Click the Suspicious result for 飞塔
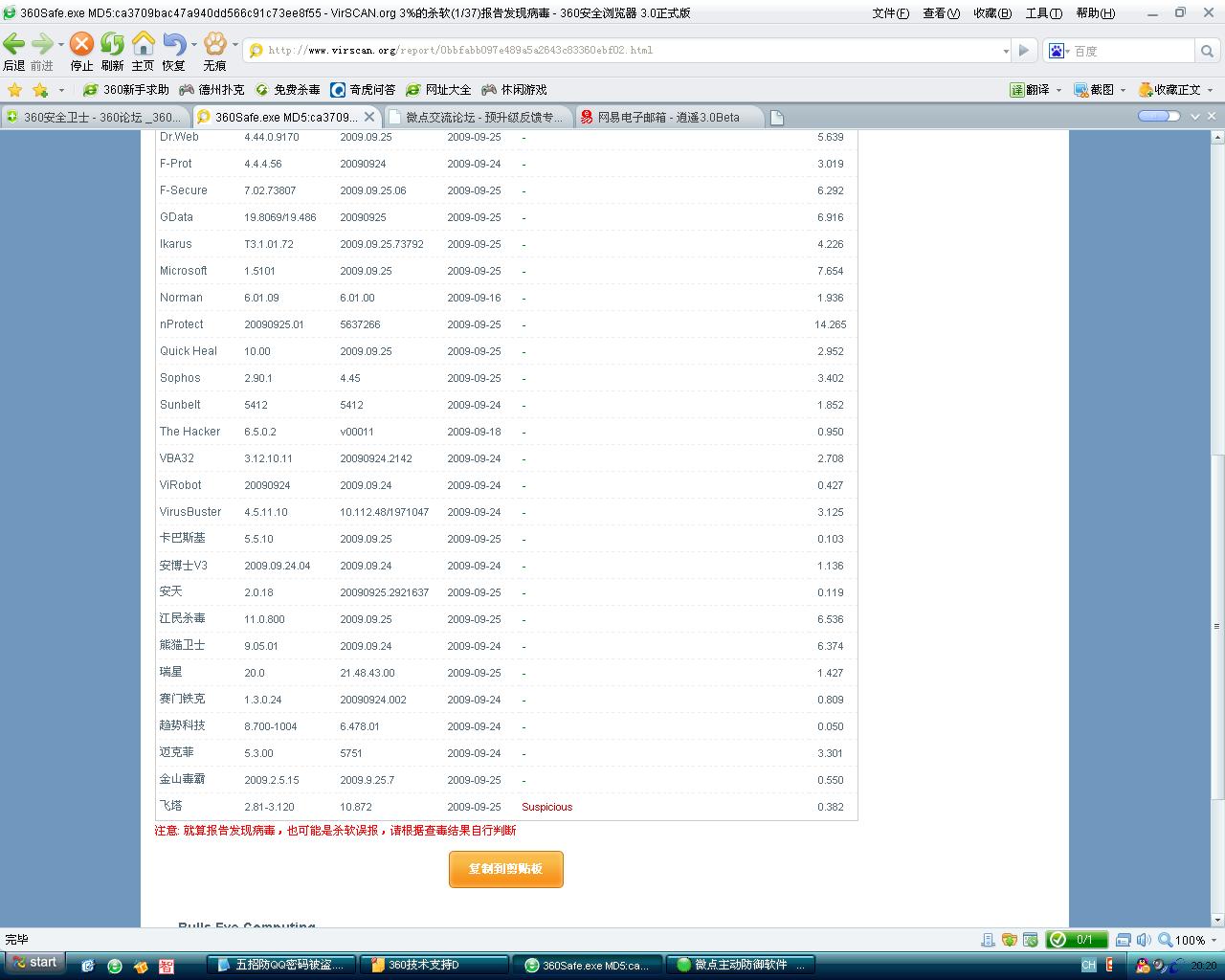 click(546, 807)
